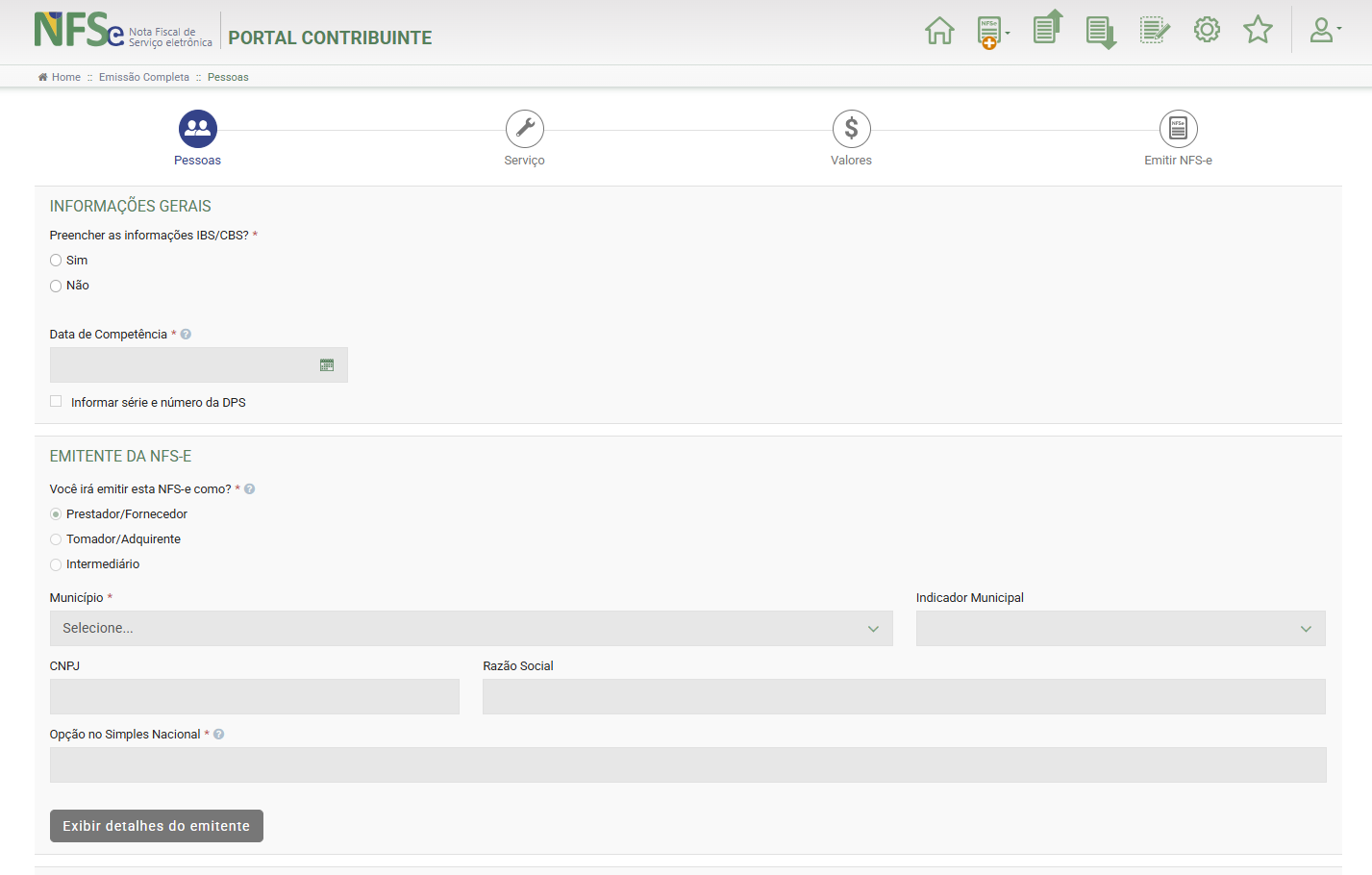Open the drafts document with pencil icon
The image size is (1372, 875).
[1155, 31]
